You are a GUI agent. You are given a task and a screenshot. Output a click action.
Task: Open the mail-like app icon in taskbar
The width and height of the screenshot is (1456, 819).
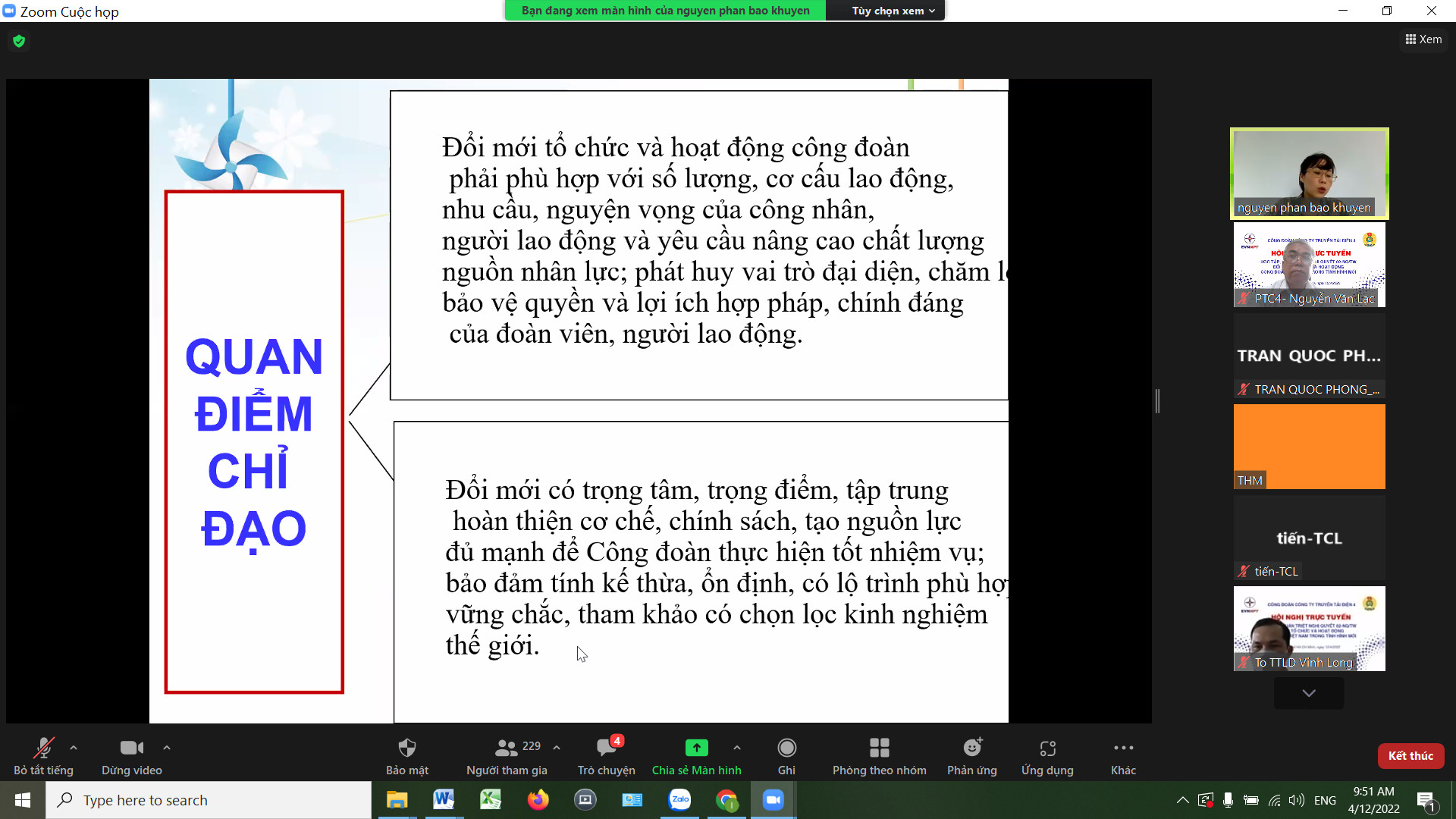point(632,800)
